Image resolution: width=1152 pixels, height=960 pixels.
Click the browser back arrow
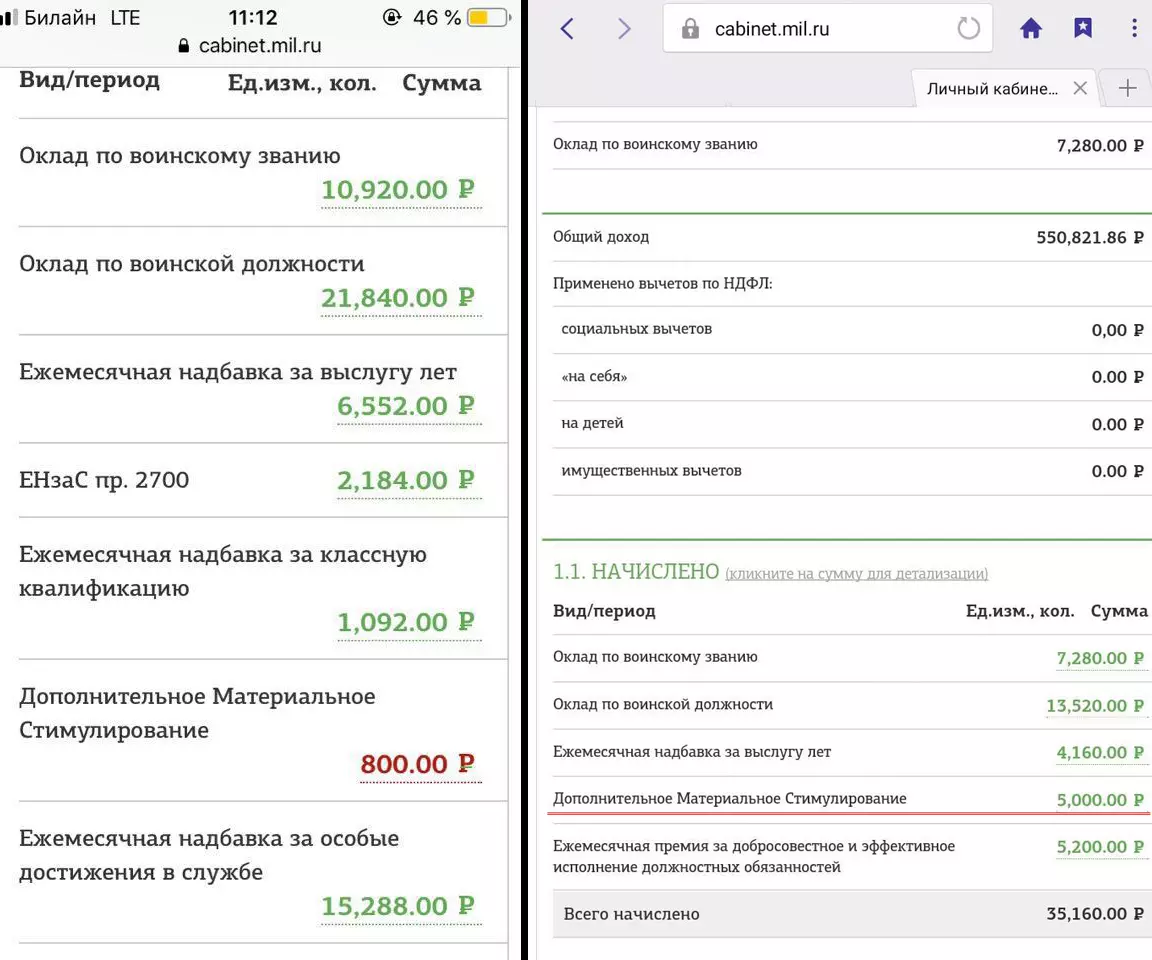click(567, 29)
